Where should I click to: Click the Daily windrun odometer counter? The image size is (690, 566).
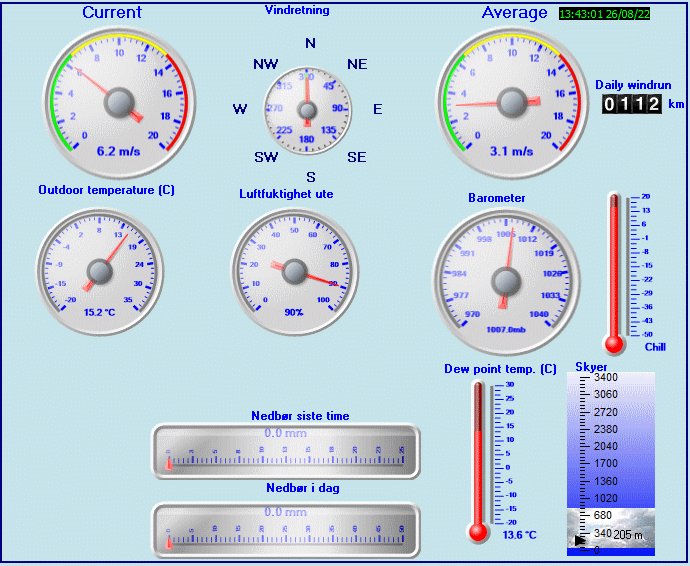tap(631, 104)
